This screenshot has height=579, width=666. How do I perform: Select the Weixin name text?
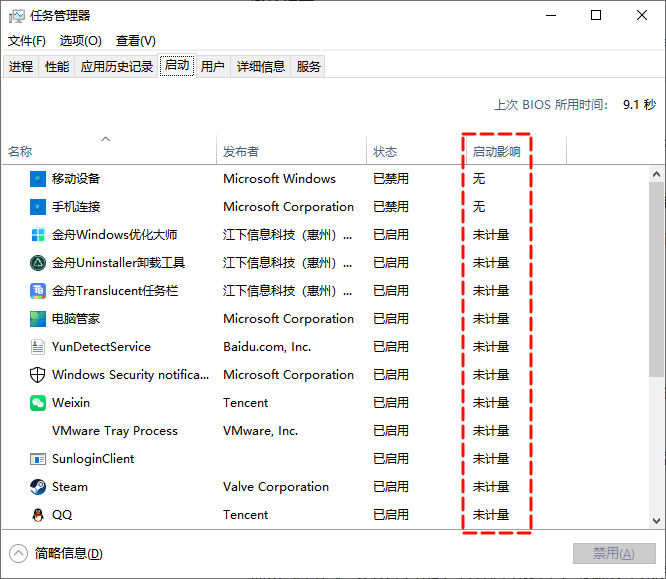71,403
